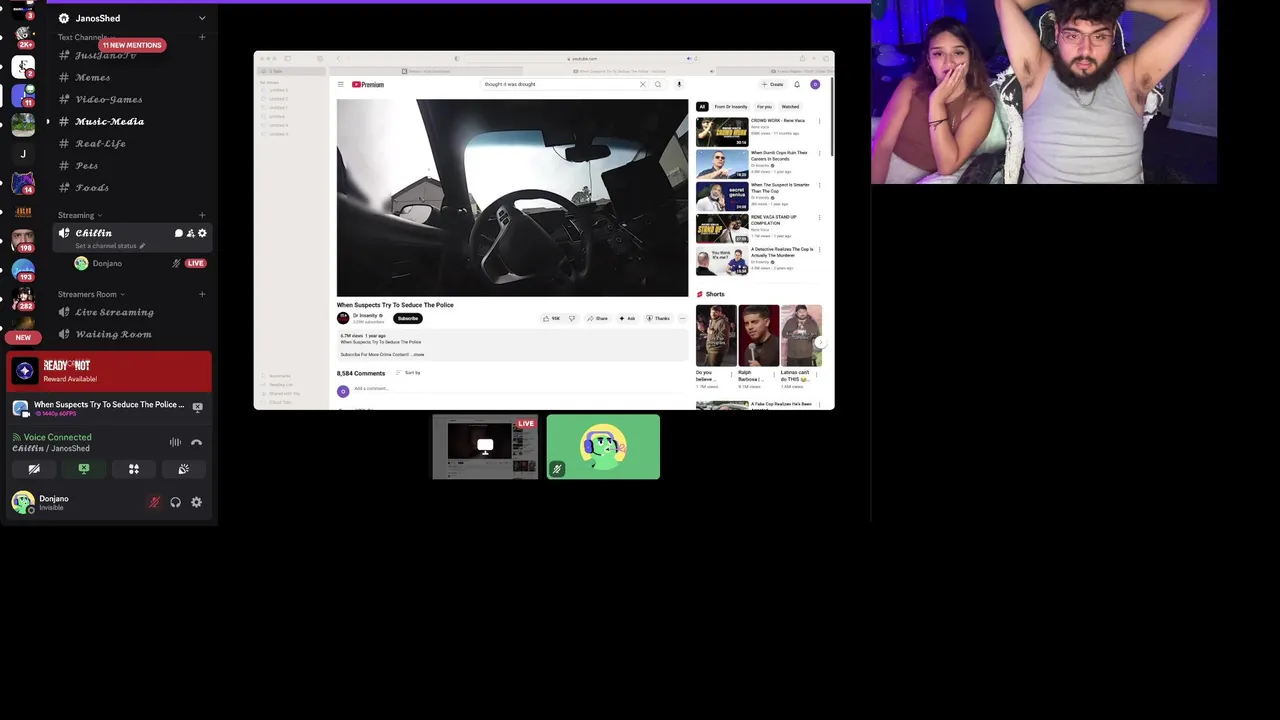
Task: Unmute the microphone in user panel
Action: (154, 502)
